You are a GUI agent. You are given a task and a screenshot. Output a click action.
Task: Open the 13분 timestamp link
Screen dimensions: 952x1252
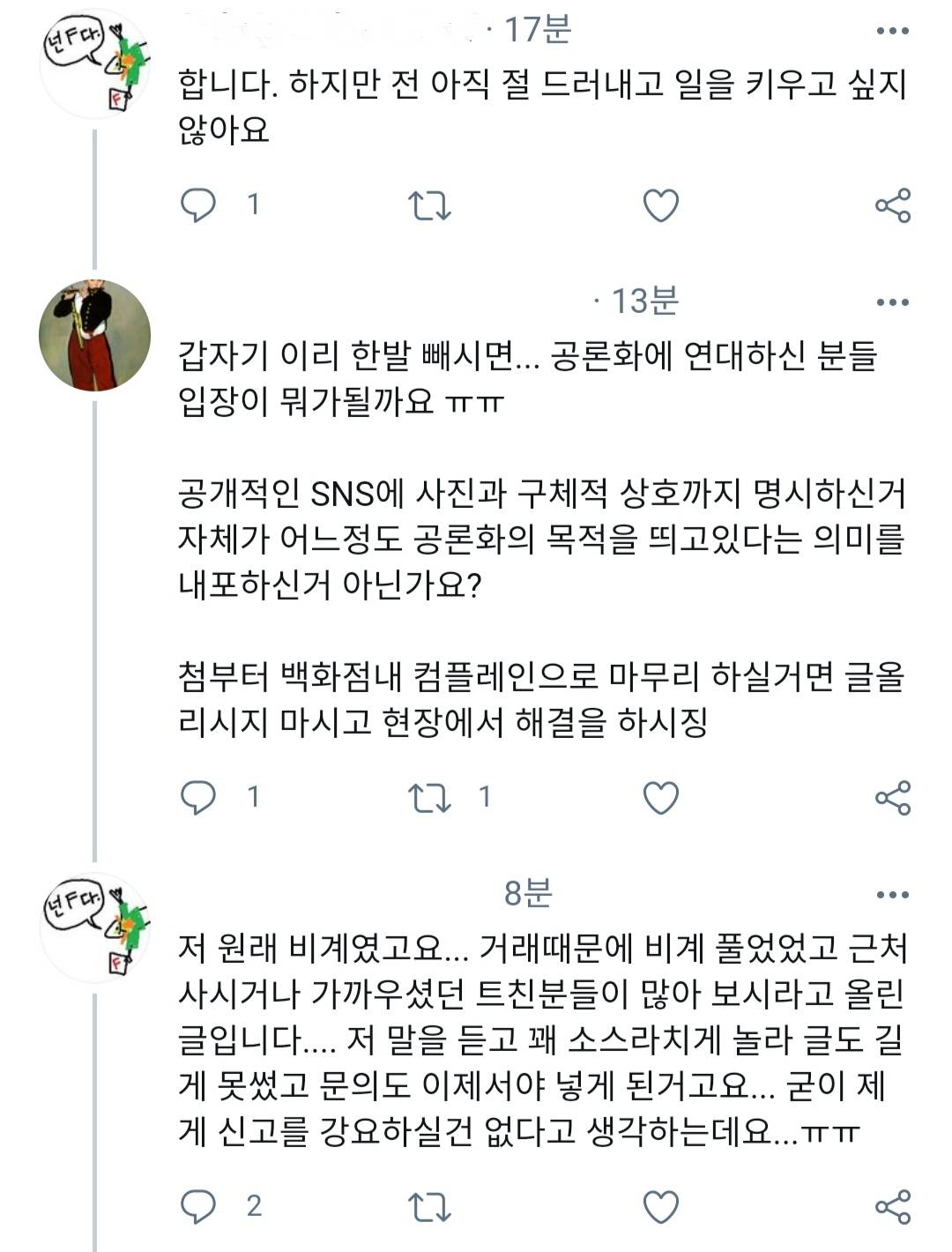[x=644, y=302]
